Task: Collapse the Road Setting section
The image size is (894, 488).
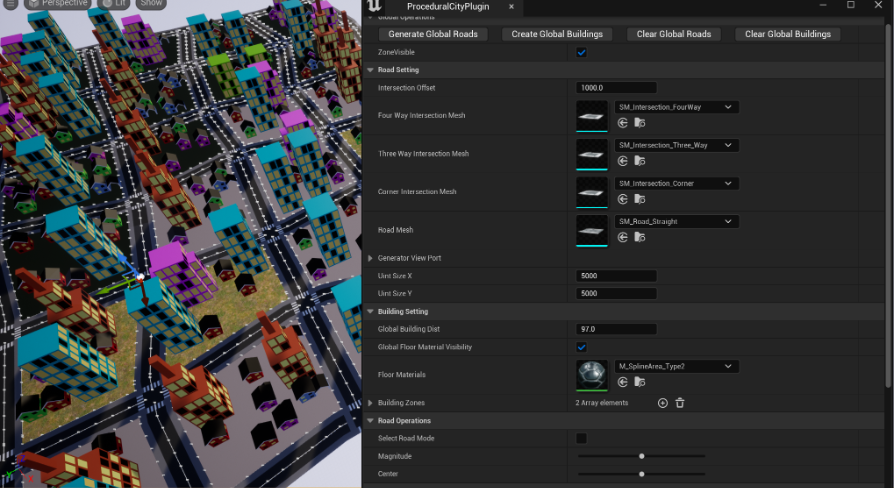Action: [371, 70]
